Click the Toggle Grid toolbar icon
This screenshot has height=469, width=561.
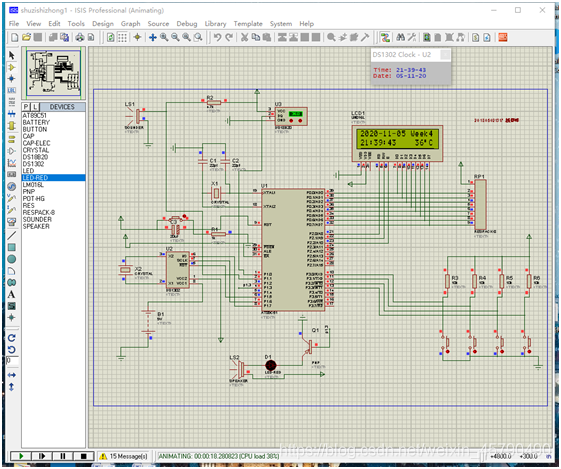point(122,37)
